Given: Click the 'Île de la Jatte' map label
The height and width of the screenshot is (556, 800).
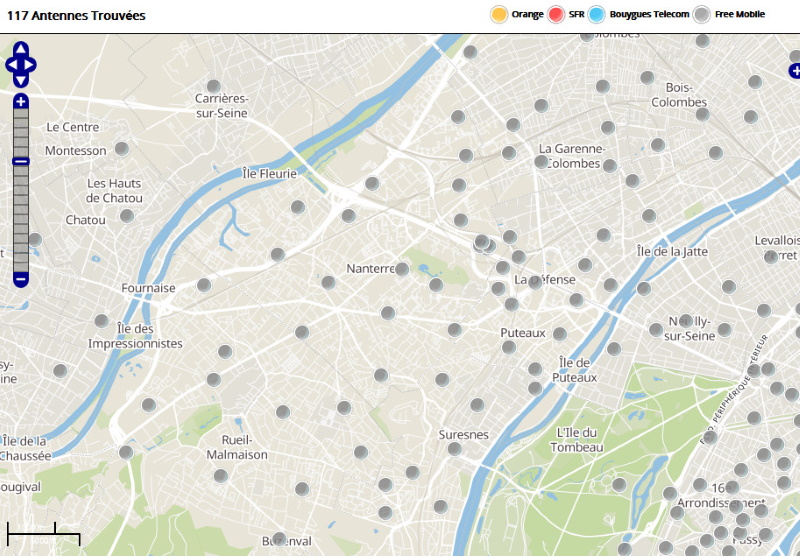Looking at the screenshot, I should (672, 251).
